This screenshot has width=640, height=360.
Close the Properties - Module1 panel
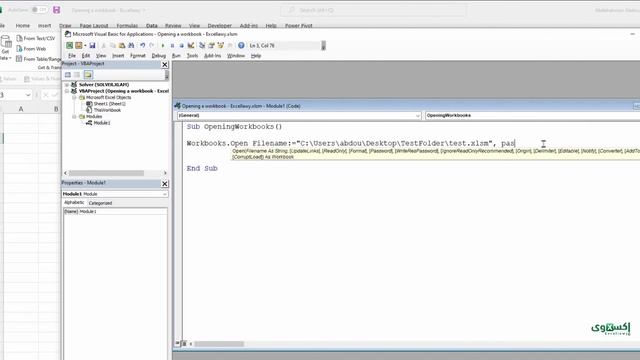(x=164, y=184)
